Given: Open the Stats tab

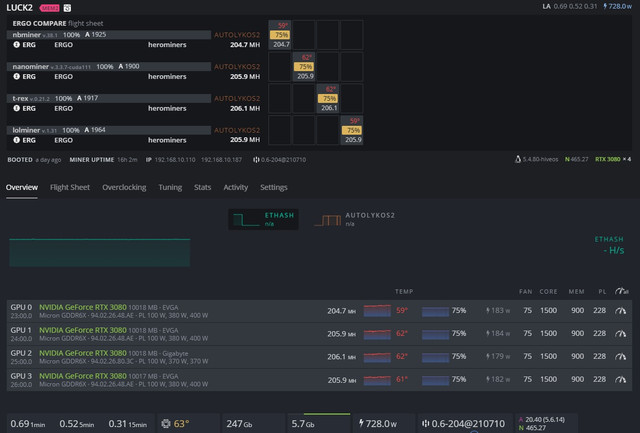Looking at the screenshot, I should click(x=202, y=187).
